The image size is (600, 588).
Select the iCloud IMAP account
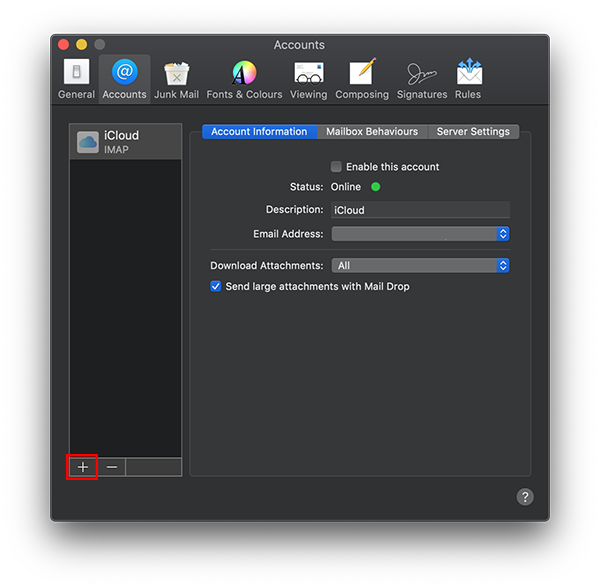(126, 142)
